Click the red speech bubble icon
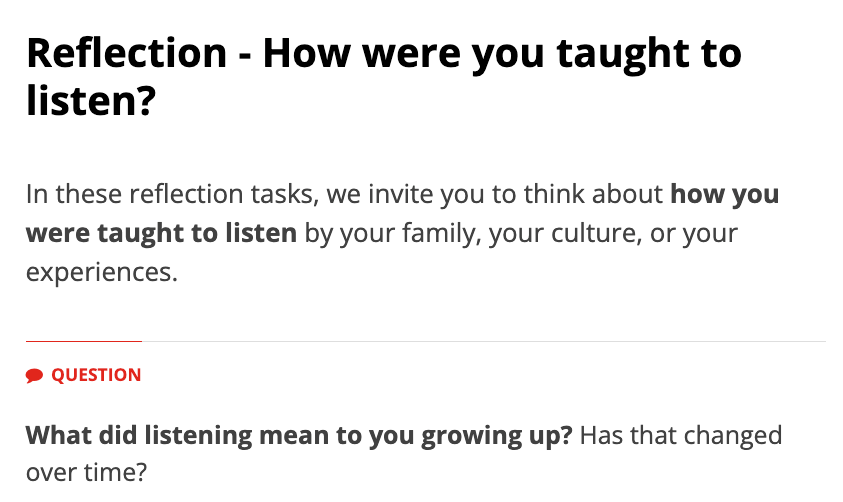The image size is (843, 502). pos(35,376)
